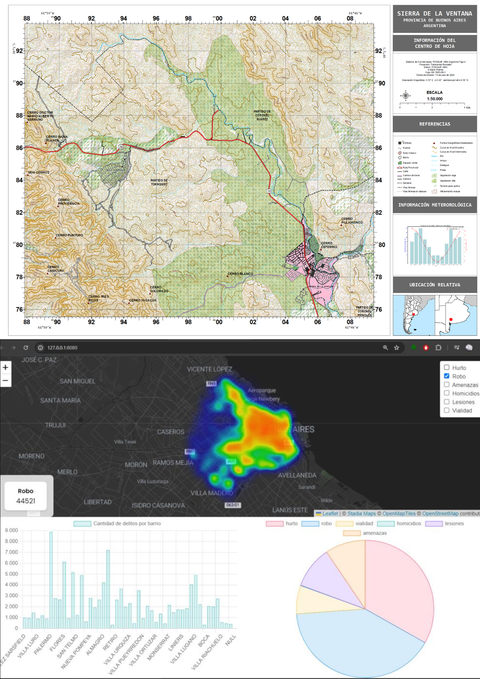Open the extensions puzzle icon
480x679 pixels.
[438, 347]
